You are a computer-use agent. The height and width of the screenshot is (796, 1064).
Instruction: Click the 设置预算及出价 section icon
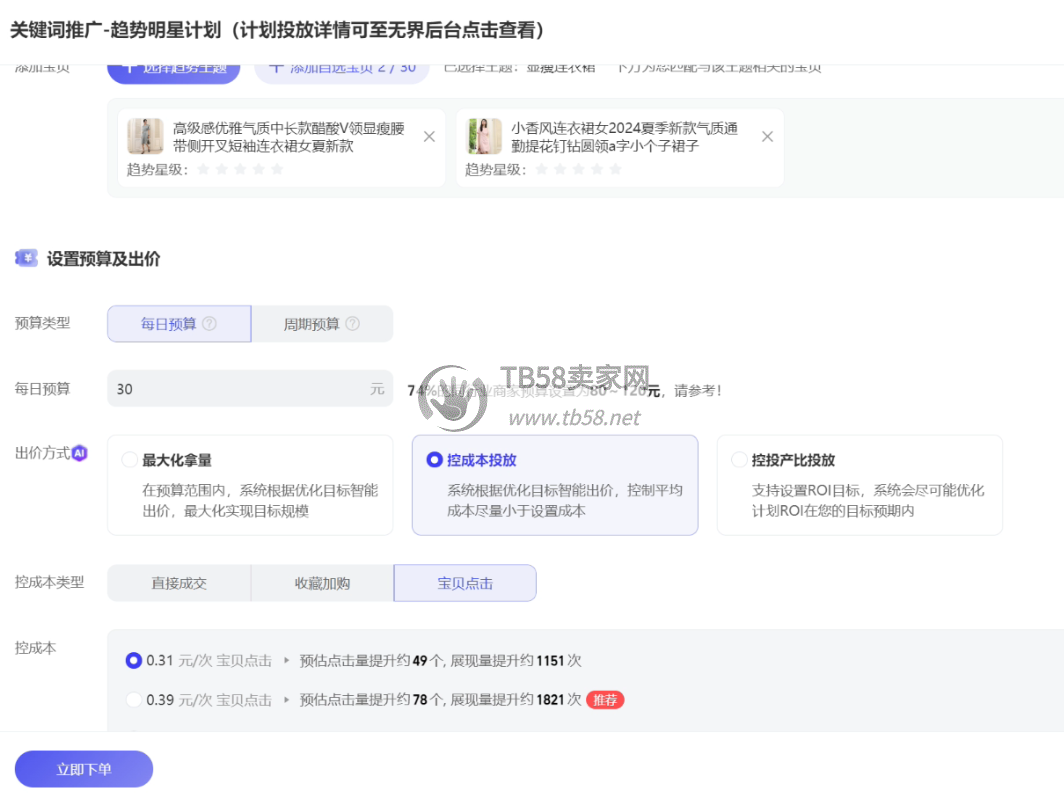pyautogui.click(x=26, y=259)
